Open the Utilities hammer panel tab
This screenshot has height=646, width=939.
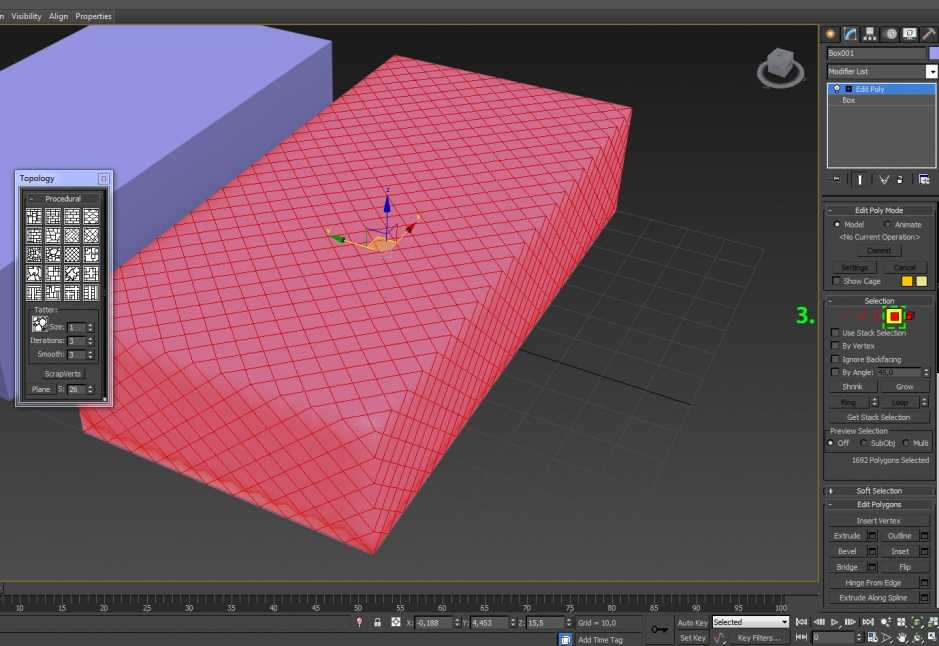[929, 34]
